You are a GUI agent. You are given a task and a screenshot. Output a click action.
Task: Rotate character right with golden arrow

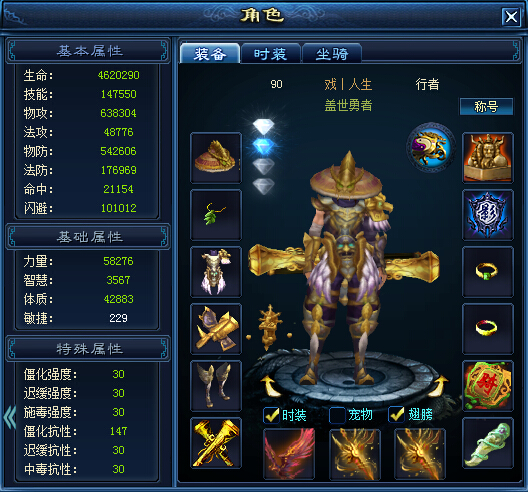pyautogui.click(x=439, y=386)
